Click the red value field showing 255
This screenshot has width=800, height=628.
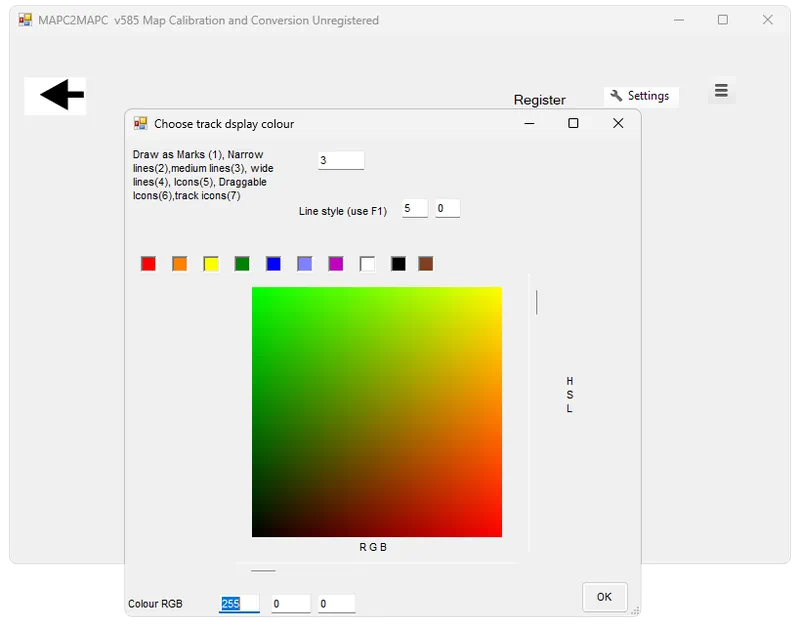239,604
